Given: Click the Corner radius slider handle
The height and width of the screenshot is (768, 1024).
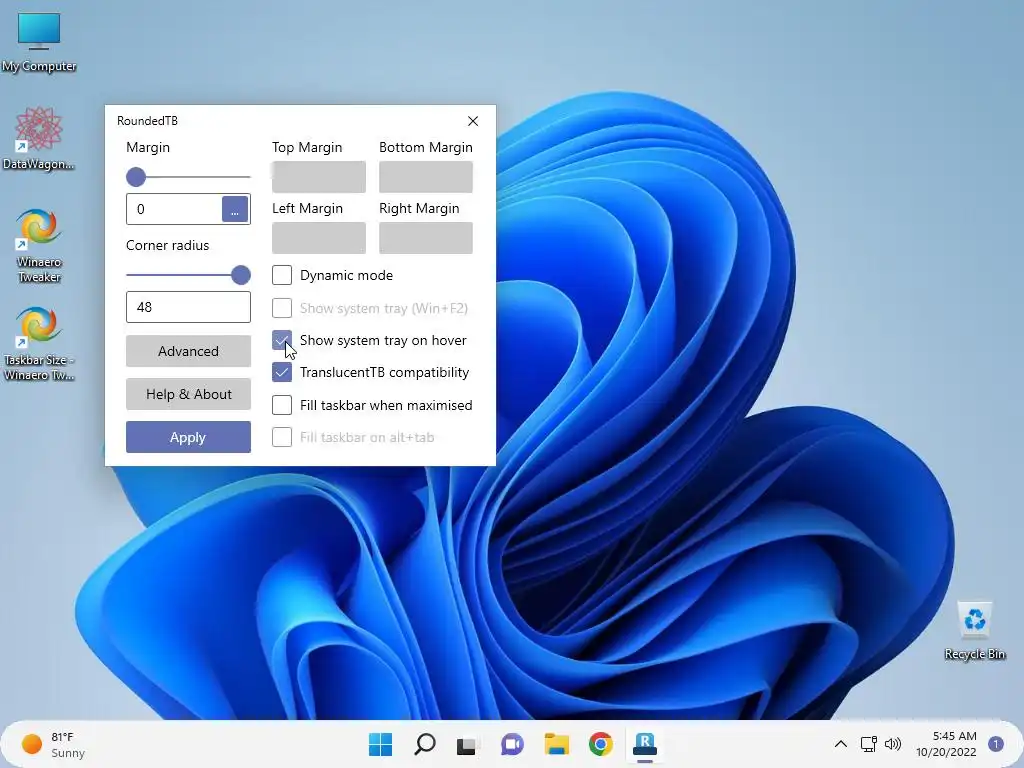Looking at the screenshot, I should point(241,275).
